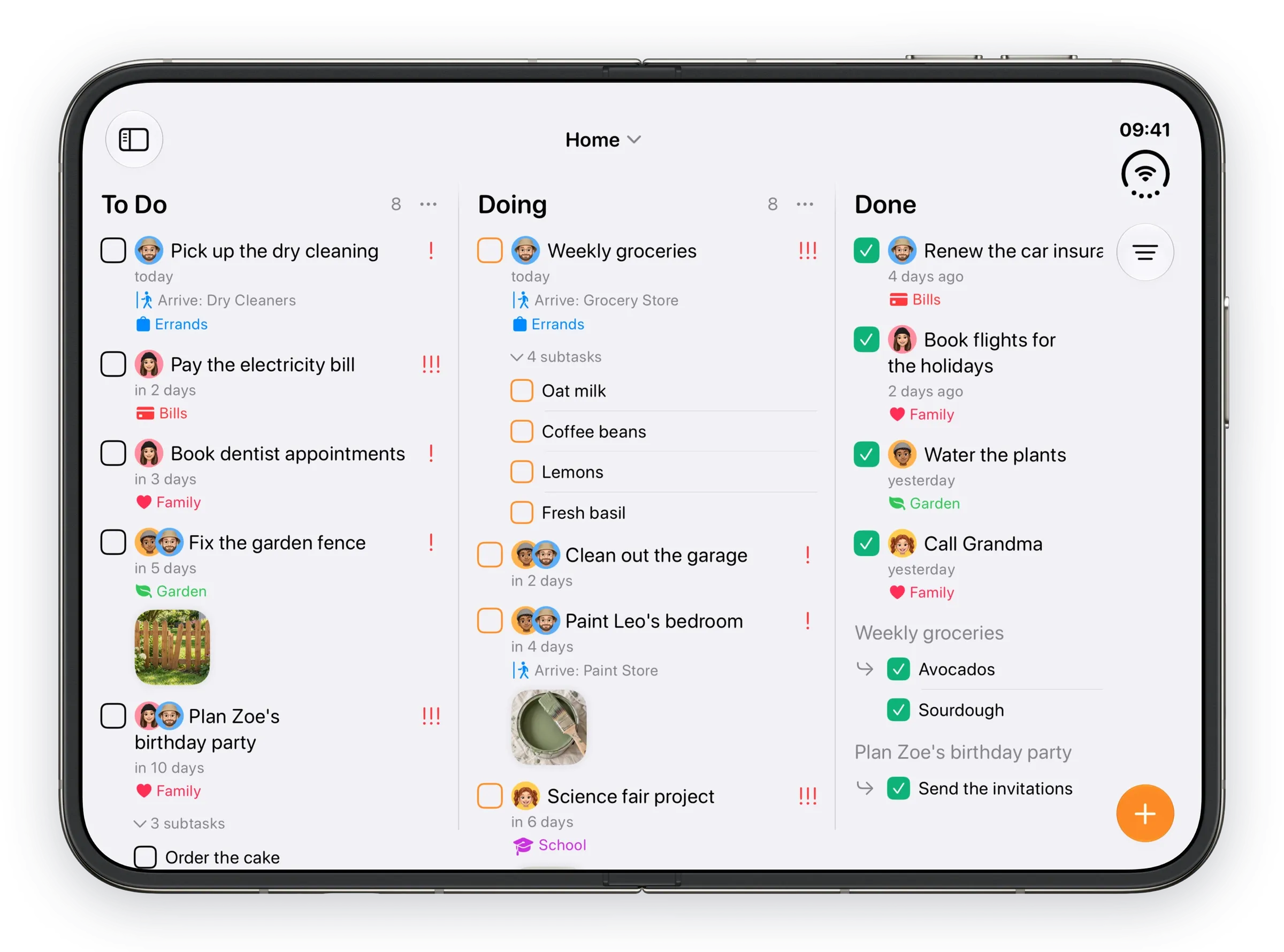Open the Renew the car insurance task
The height and width of the screenshot is (952, 1284).
pos(1013,251)
